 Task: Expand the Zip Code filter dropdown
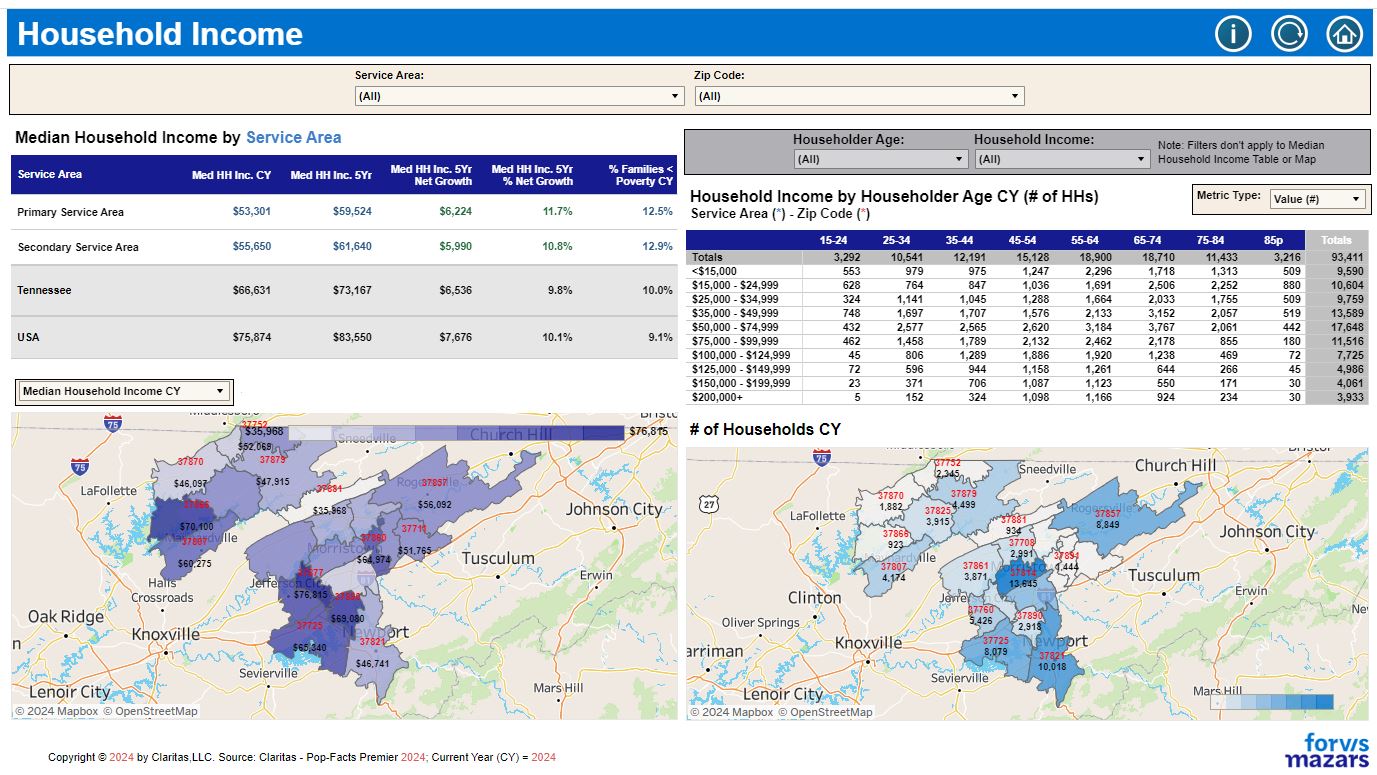(859, 96)
